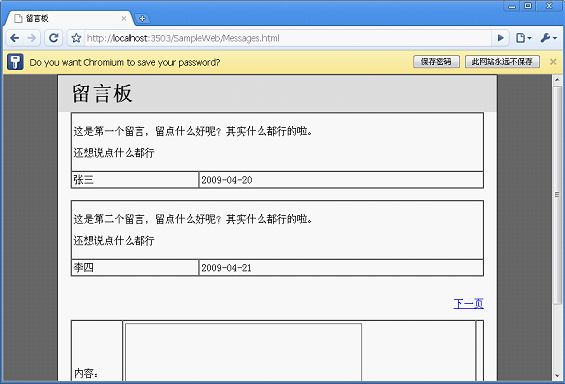Click the Go arrow beside the address bar
The height and width of the screenshot is (384, 565).
coord(500,38)
